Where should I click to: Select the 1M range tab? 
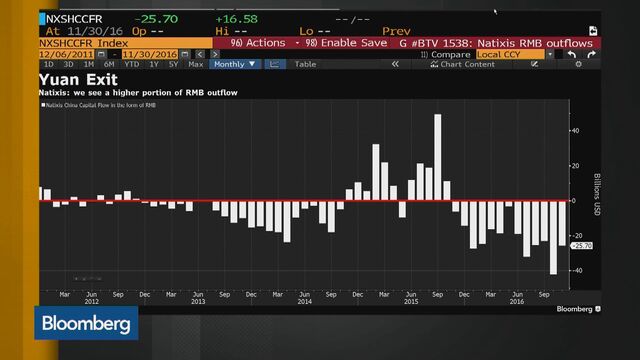pyautogui.click(x=88, y=64)
